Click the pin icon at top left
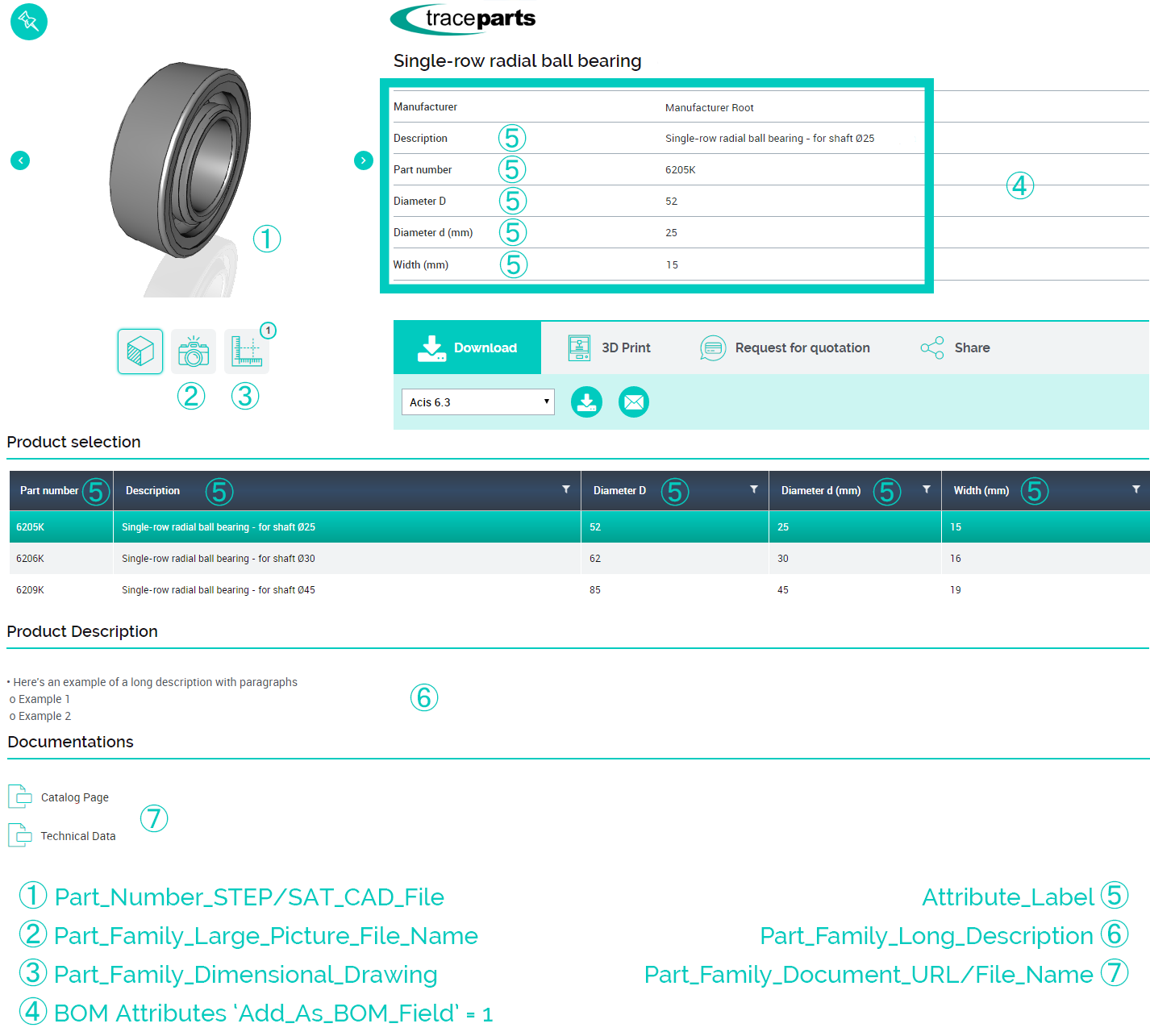The width and height of the screenshot is (1150, 1036). [x=28, y=21]
